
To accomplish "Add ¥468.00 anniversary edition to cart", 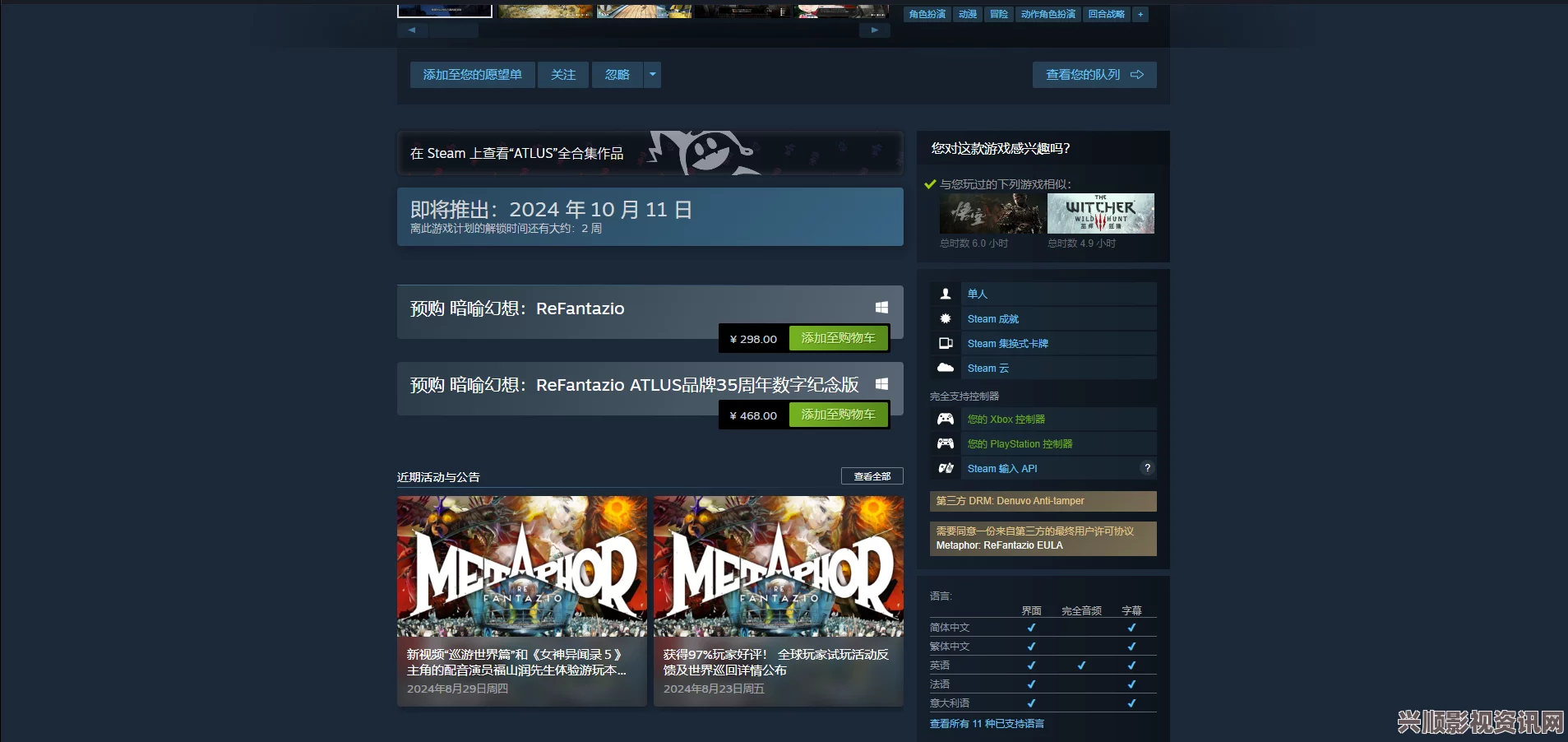I will (x=839, y=415).
